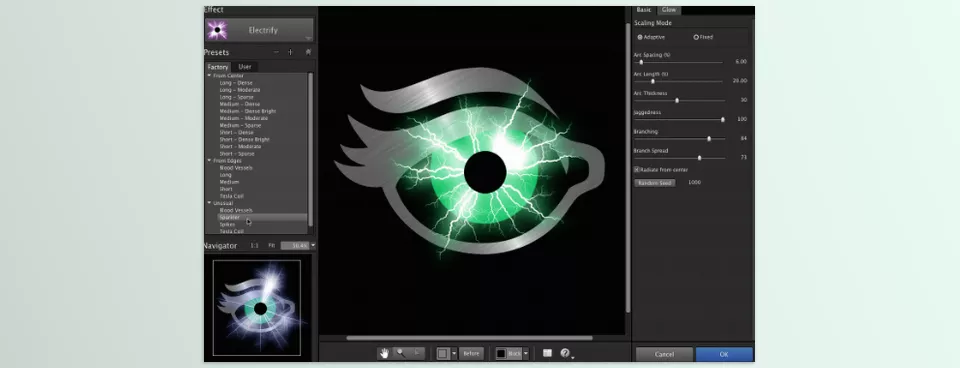Click the Jaggedness slider handle
The height and width of the screenshot is (368, 960).
pyautogui.click(x=723, y=119)
